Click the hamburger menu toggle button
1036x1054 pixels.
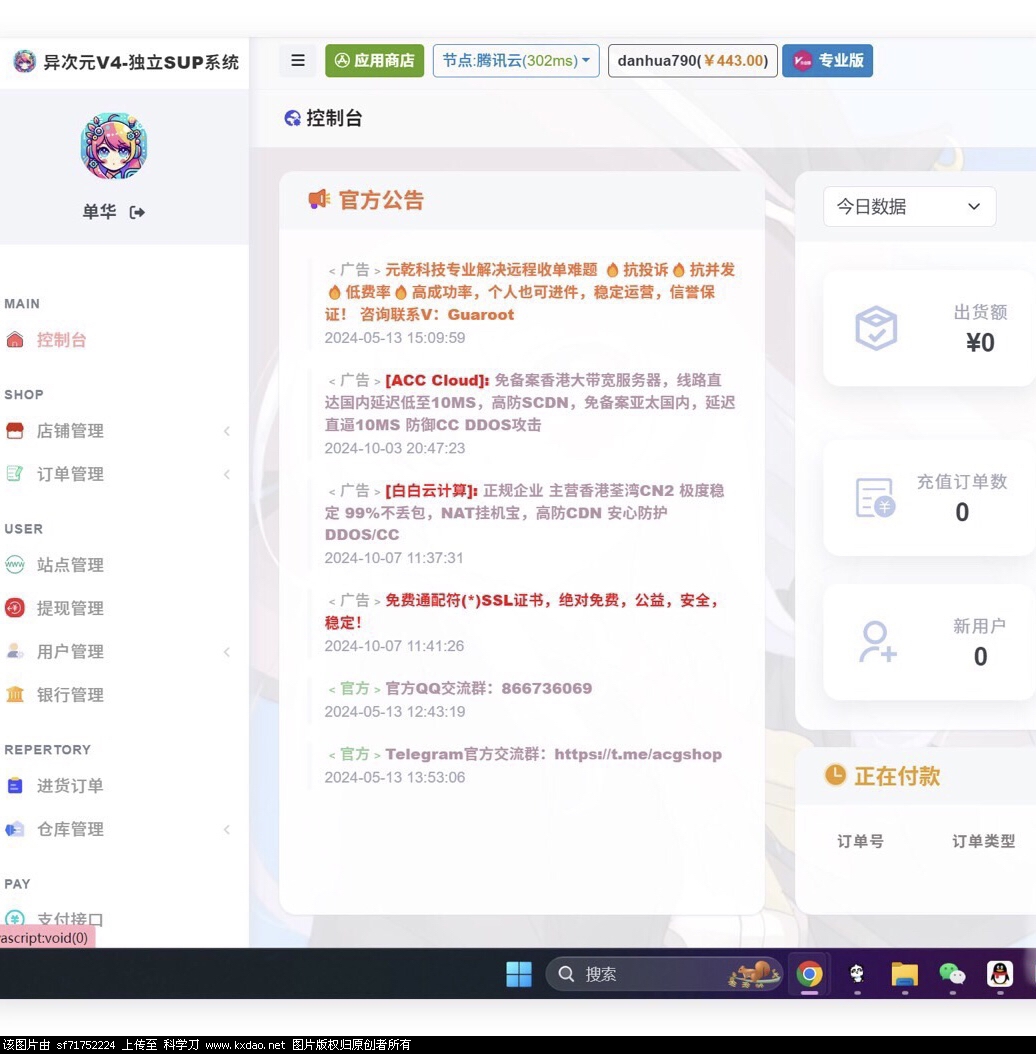[297, 61]
